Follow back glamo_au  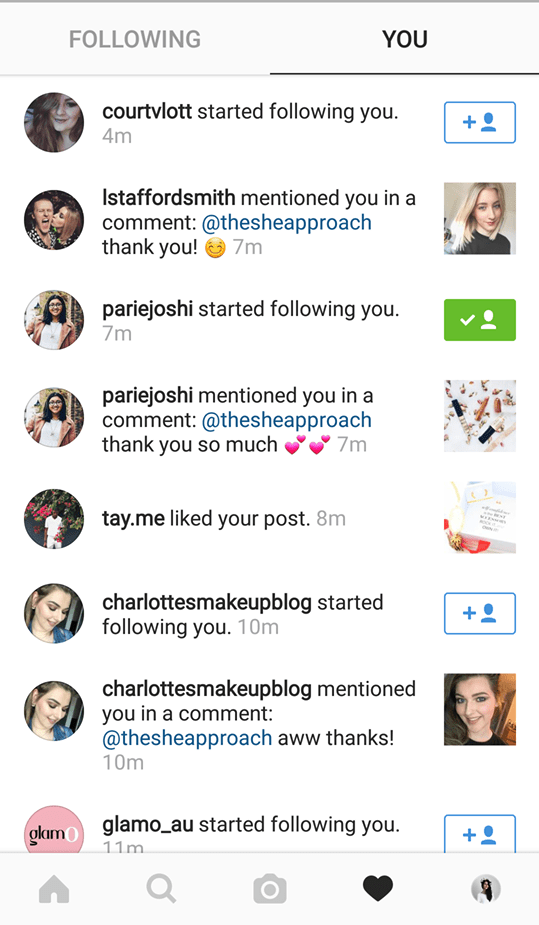(479, 834)
